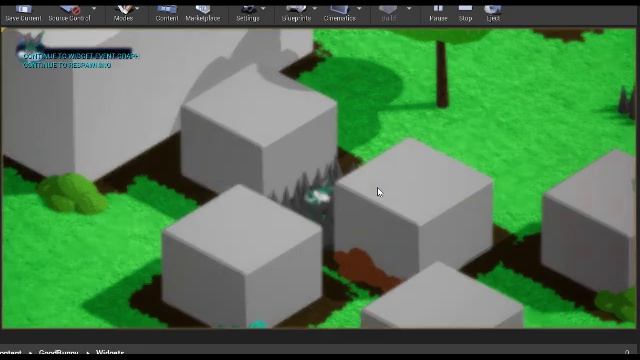The image size is (640, 360).
Task: Open the Content browser button
Action: point(167,13)
